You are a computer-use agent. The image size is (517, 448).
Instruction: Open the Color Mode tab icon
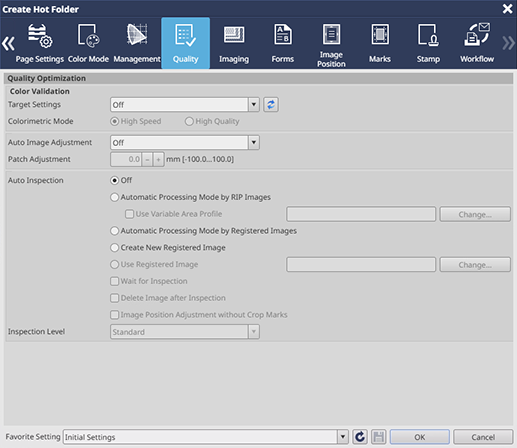(x=88, y=35)
